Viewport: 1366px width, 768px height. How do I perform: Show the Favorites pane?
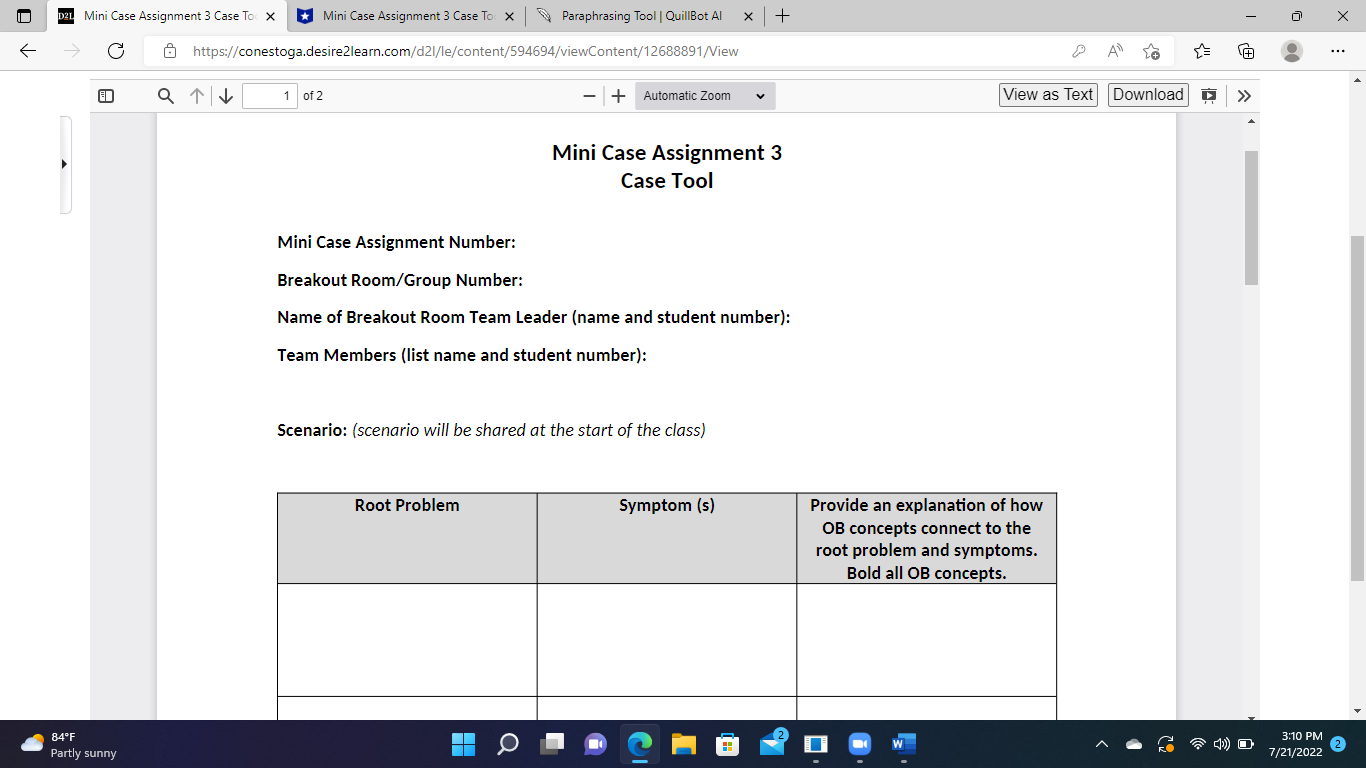tap(1201, 50)
